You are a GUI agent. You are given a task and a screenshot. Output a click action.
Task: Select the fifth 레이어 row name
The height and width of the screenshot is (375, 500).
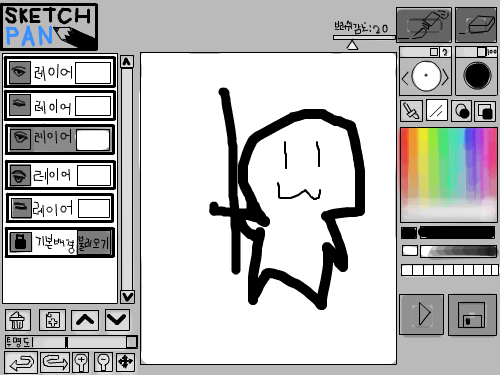(x=53, y=209)
